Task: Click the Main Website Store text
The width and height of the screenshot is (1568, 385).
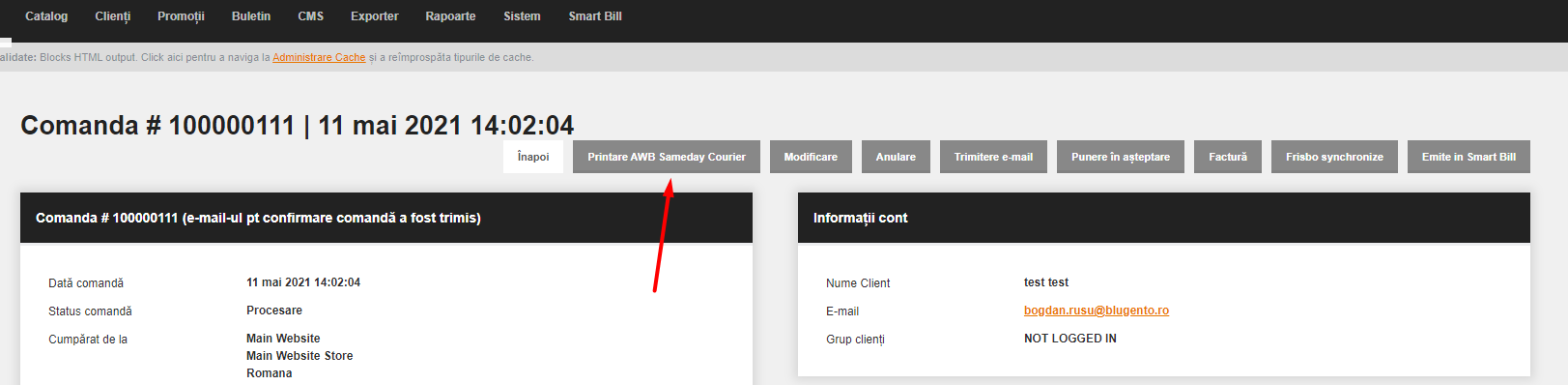Action: pyautogui.click(x=299, y=356)
